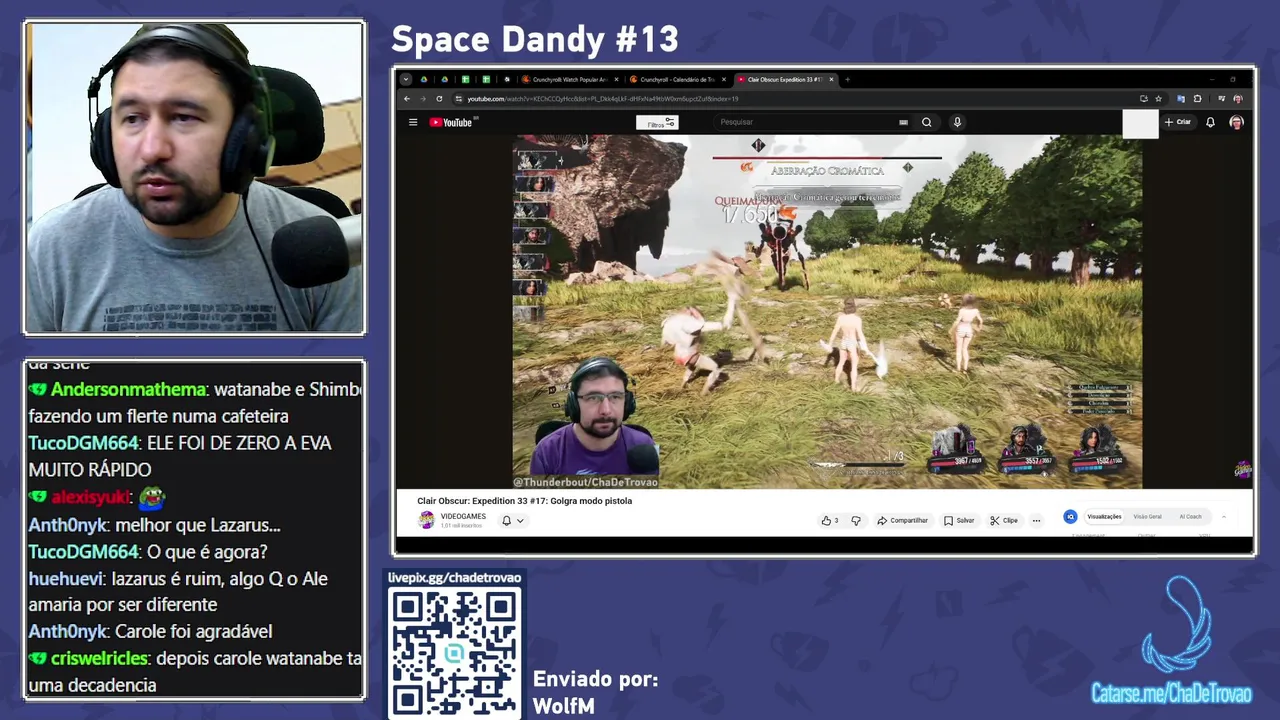1280x720 pixels.
Task: Close the Crunchyroll Watch Popular Anime tab
Action: pos(616,79)
